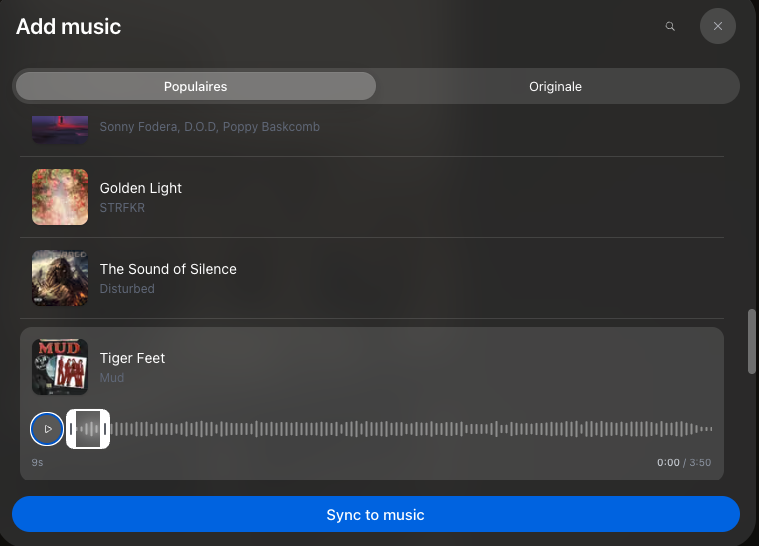
Task: Click the white clip selection handle on waveform
Action: (88, 429)
